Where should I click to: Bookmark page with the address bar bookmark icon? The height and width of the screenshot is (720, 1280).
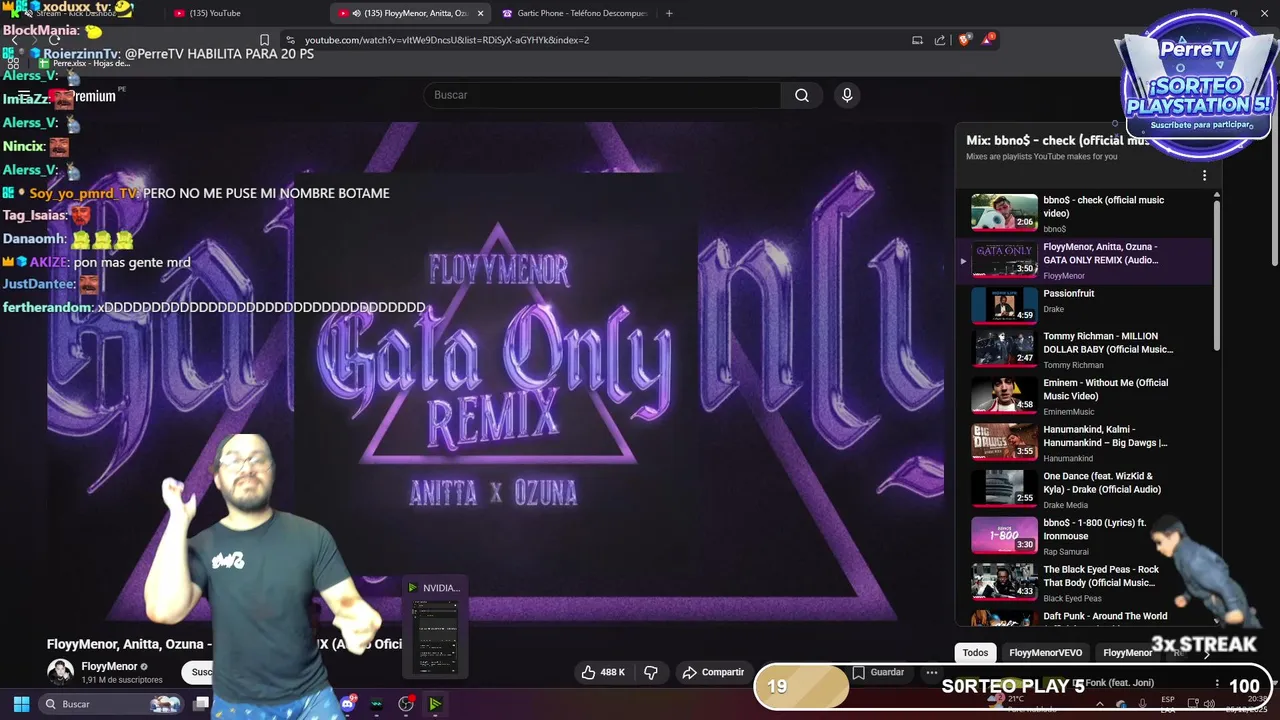264,40
